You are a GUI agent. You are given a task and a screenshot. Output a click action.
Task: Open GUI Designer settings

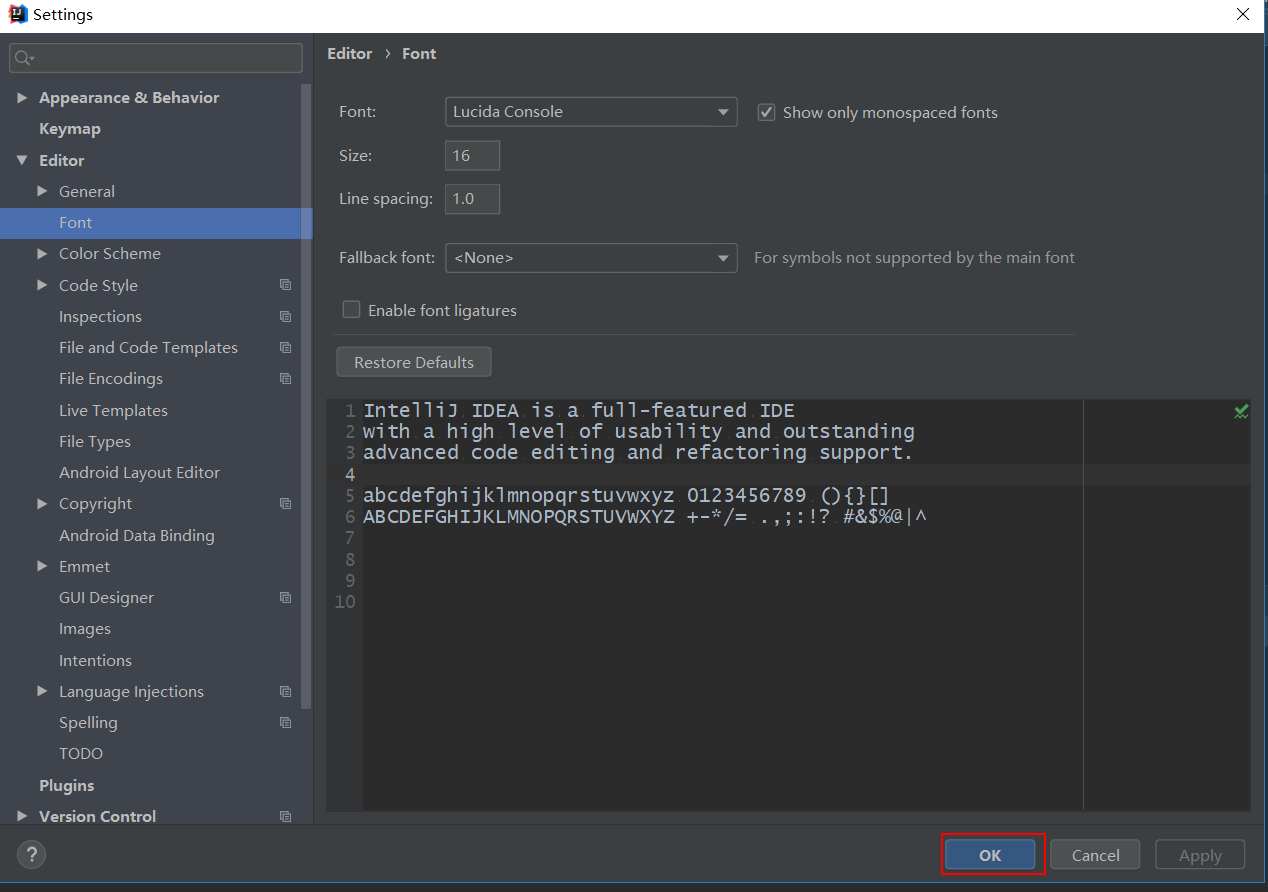pos(106,598)
